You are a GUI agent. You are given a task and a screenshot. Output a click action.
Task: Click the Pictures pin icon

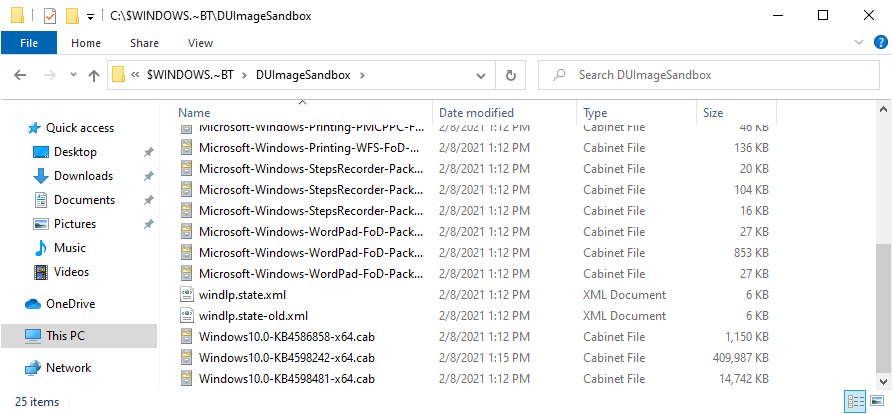148,224
